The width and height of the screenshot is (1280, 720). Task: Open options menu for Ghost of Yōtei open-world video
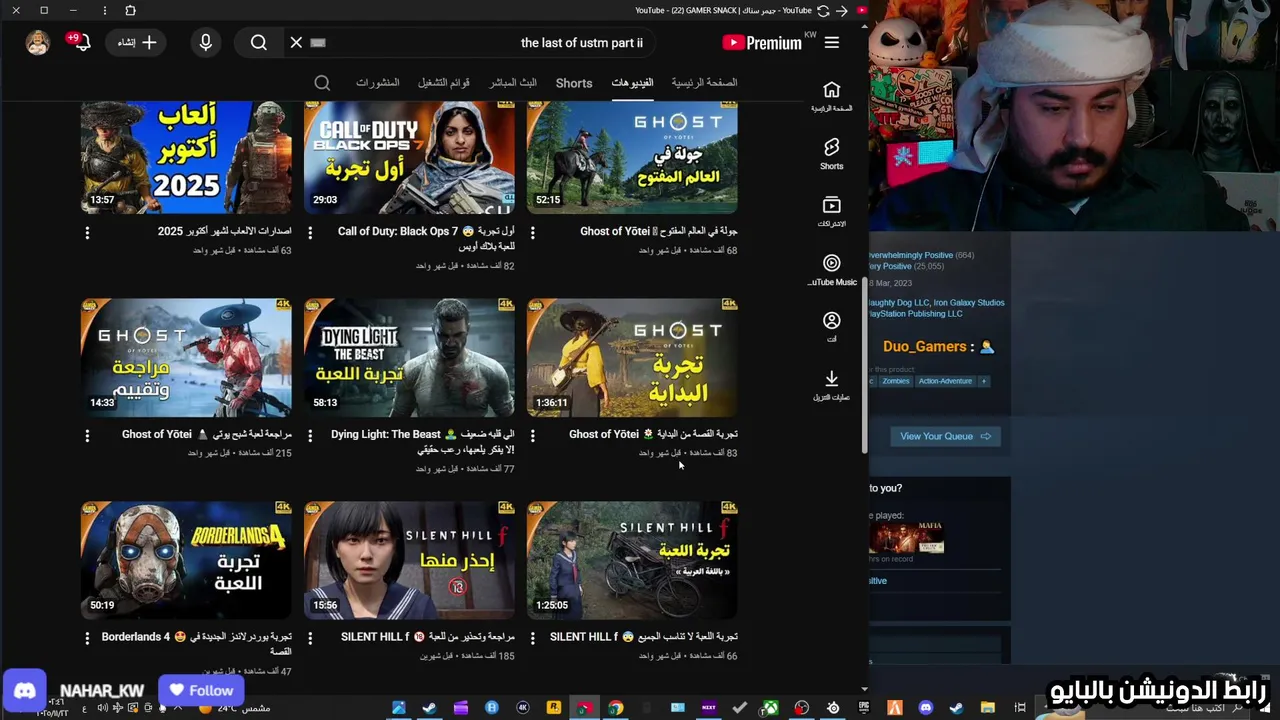coord(532,232)
